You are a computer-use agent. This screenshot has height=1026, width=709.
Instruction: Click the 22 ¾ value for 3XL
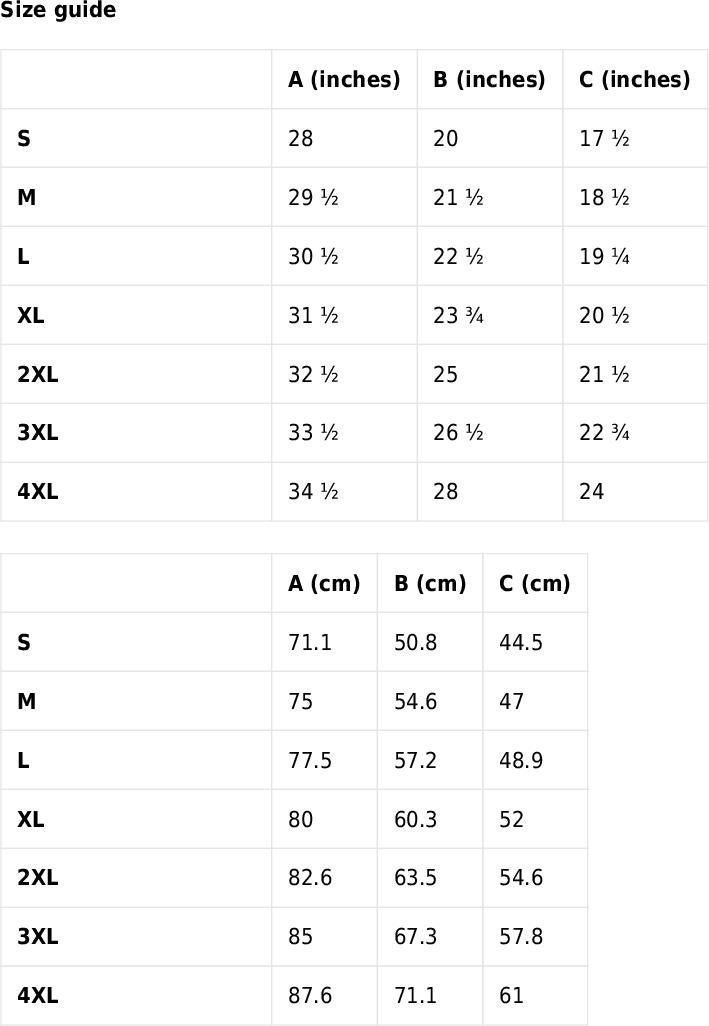coord(604,433)
